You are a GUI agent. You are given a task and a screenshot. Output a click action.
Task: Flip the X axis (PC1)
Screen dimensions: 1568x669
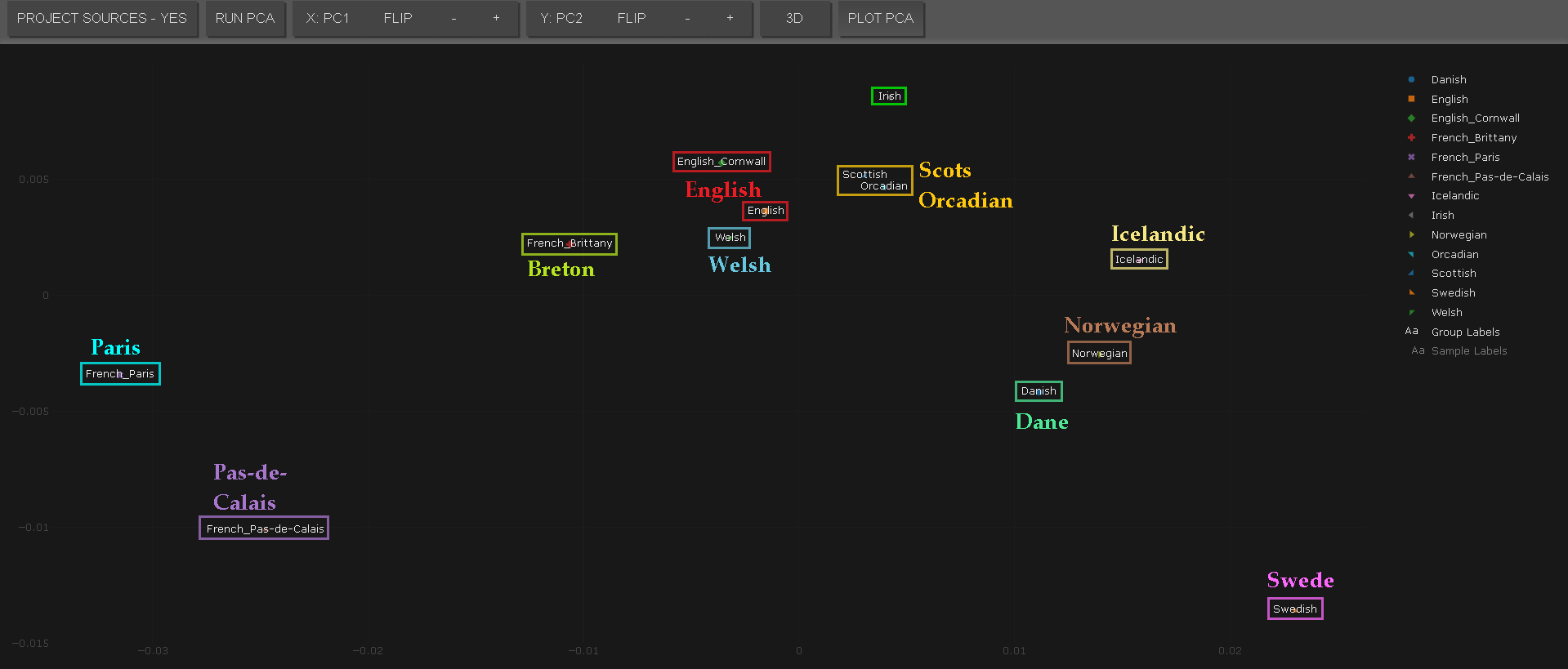[398, 19]
